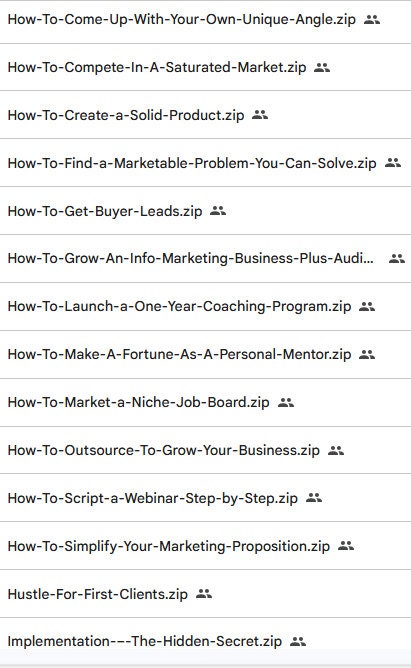Select How-To-Simplify-Your-Marketing-Proposition.zip file name
The height and width of the screenshot is (668, 411).
point(169,546)
